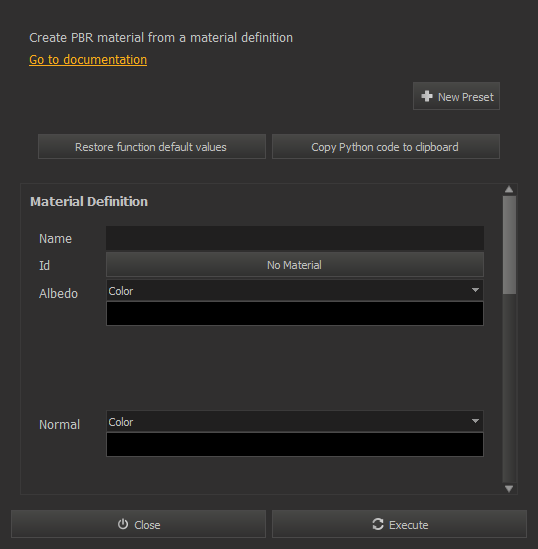The image size is (538, 549).
Task: Dismiss the dialog with Close
Action: (x=138, y=524)
